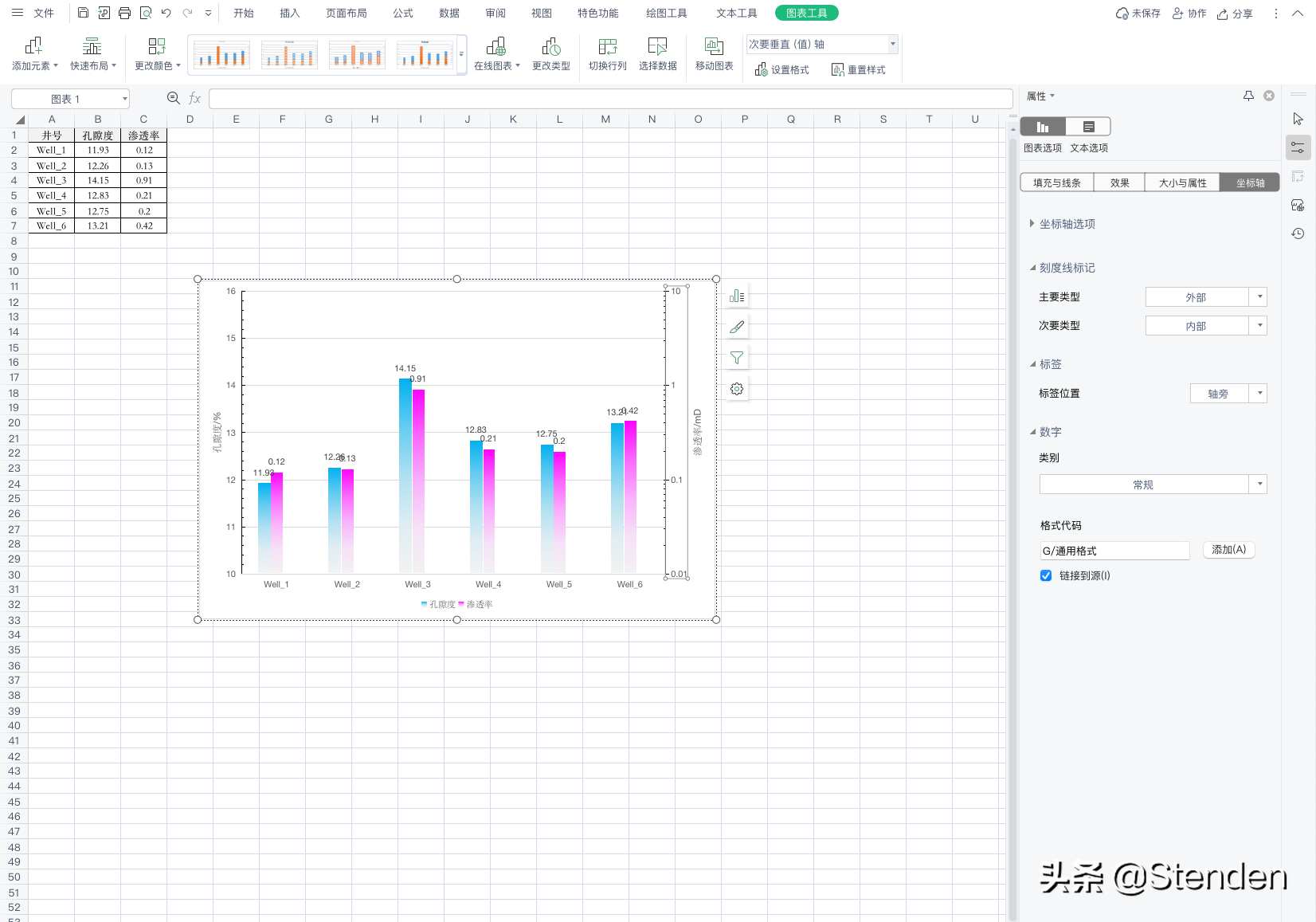Open the 主要类型 dropdown showing 外部
Viewport: 1316px width, 922px height.
1205,297
